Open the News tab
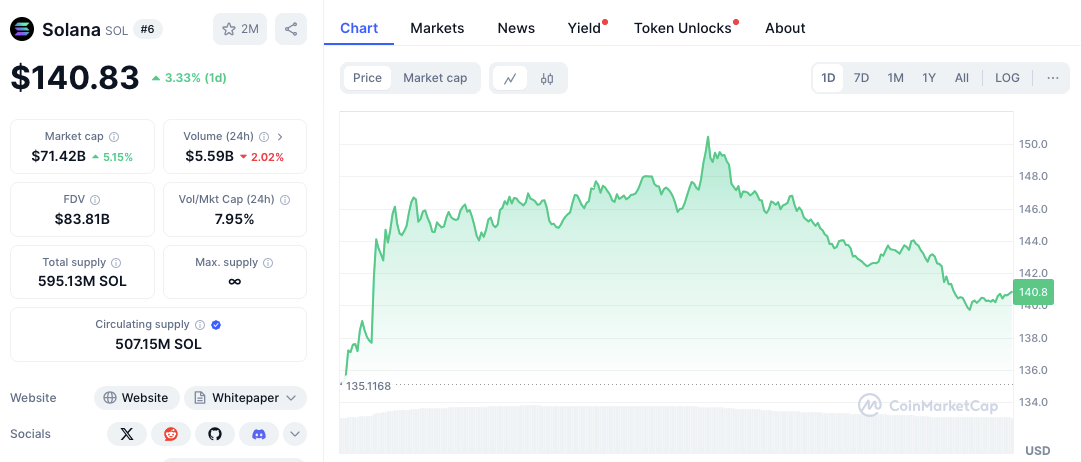The height and width of the screenshot is (462, 1081). (516, 28)
